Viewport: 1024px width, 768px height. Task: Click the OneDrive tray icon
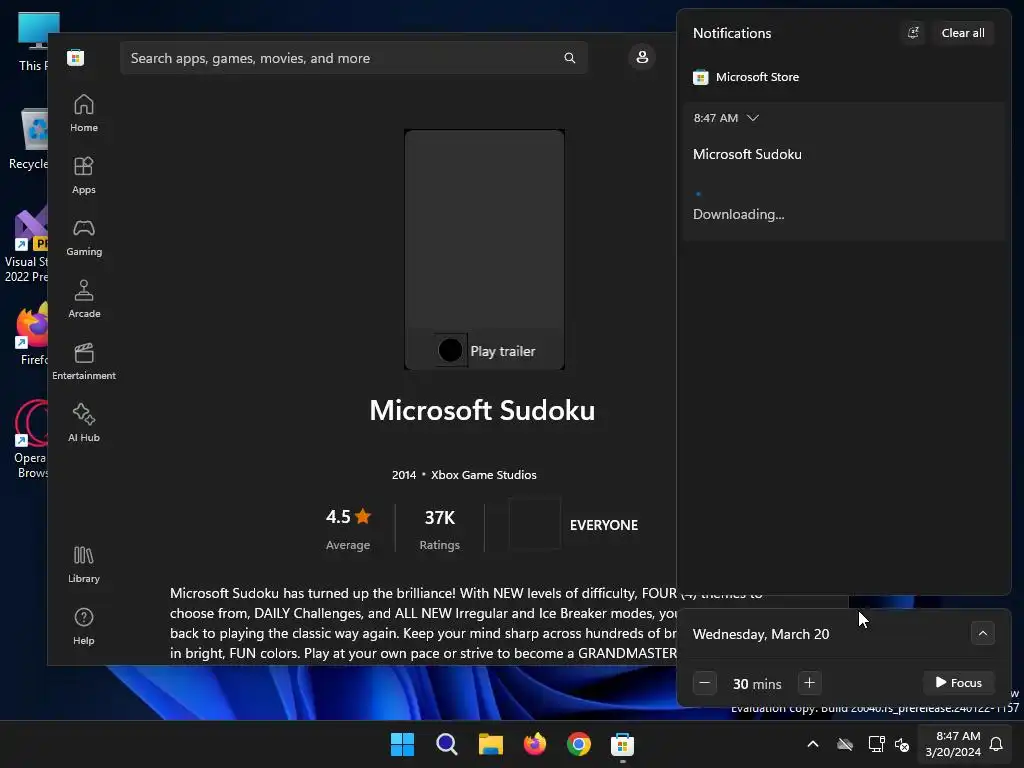click(845, 744)
